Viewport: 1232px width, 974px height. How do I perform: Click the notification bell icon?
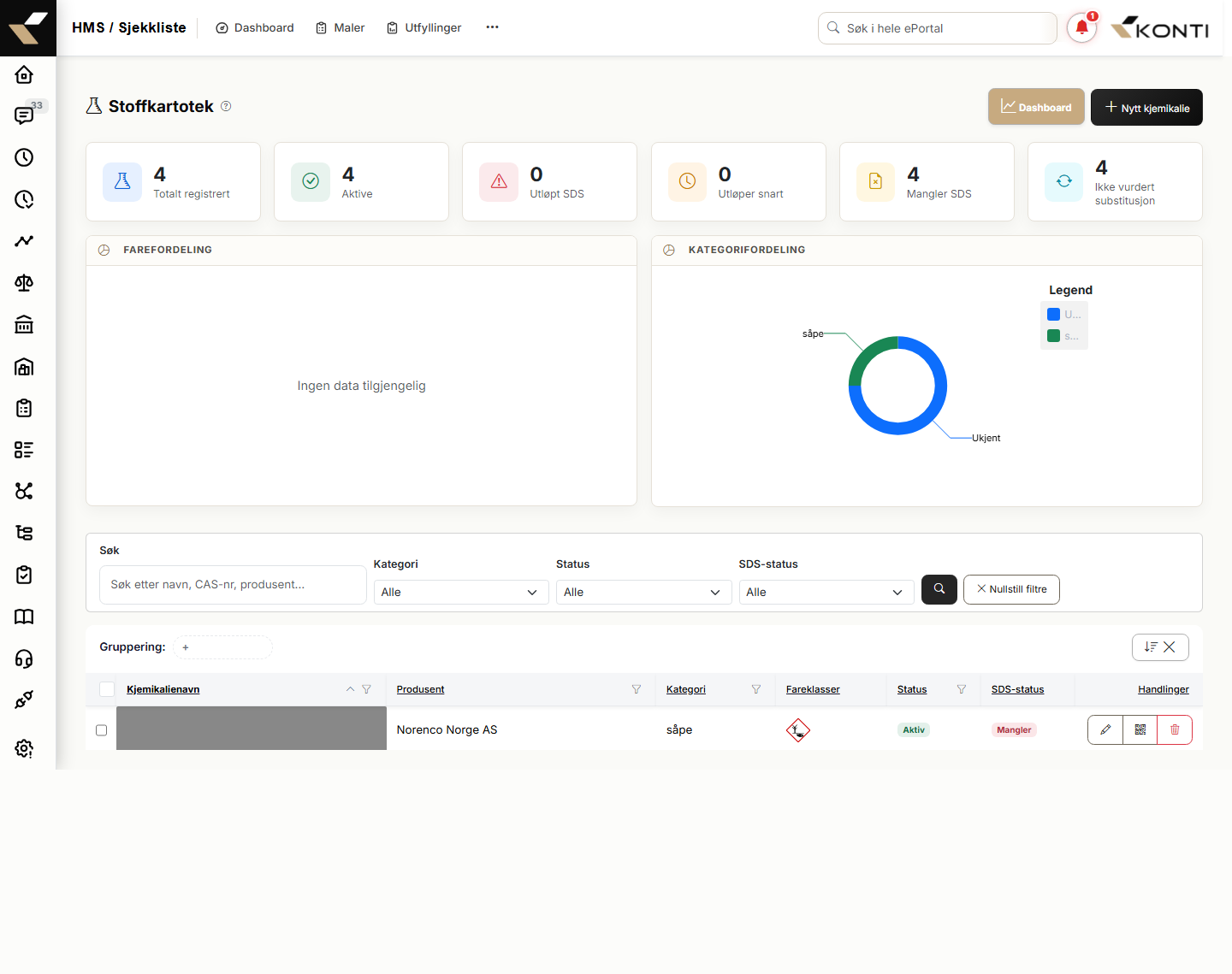[x=1081, y=27]
